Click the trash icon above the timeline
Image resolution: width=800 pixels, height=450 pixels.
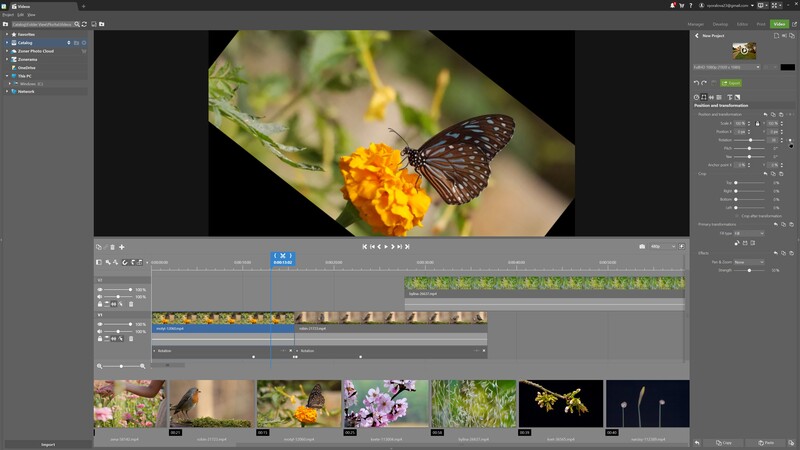coord(113,247)
